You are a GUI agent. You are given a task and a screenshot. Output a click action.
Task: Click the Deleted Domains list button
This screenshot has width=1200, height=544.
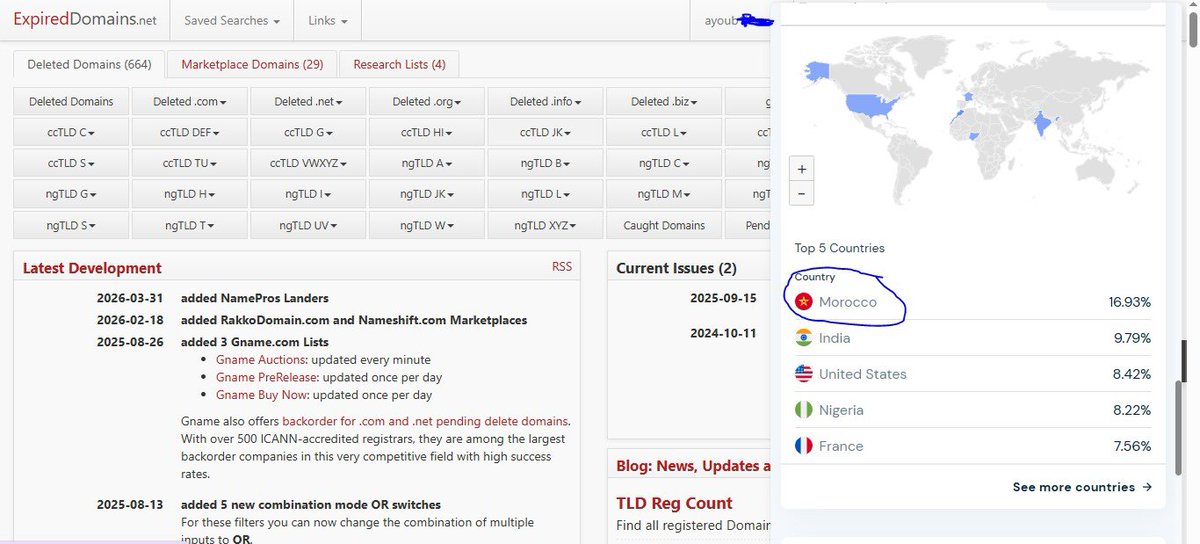coord(71,101)
